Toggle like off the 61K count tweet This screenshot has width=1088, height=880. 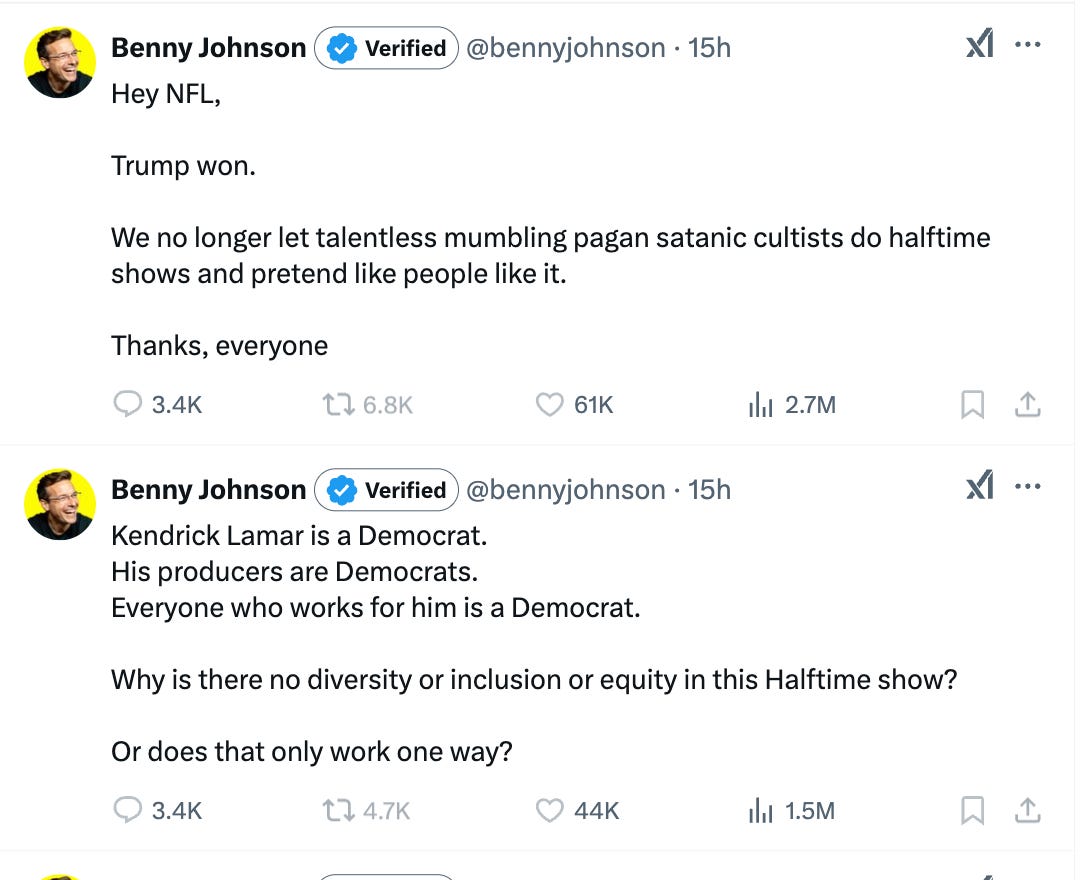click(x=549, y=404)
